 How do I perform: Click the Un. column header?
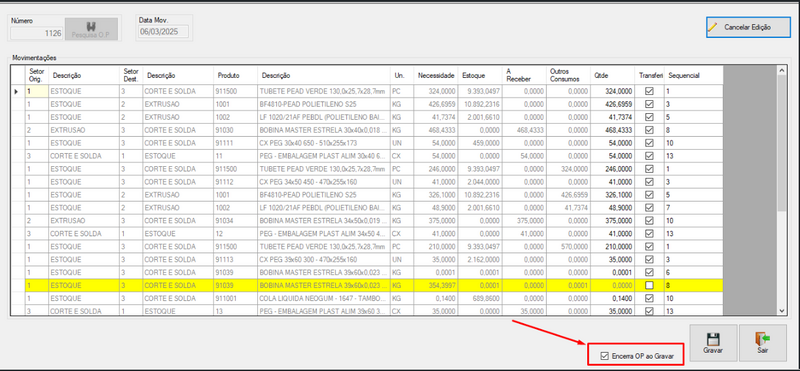tap(402, 75)
